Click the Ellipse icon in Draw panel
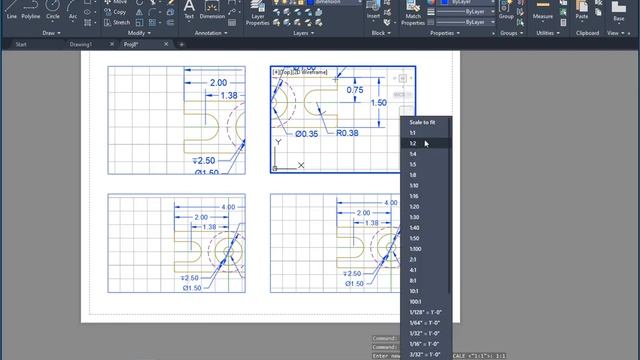 (87, 12)
